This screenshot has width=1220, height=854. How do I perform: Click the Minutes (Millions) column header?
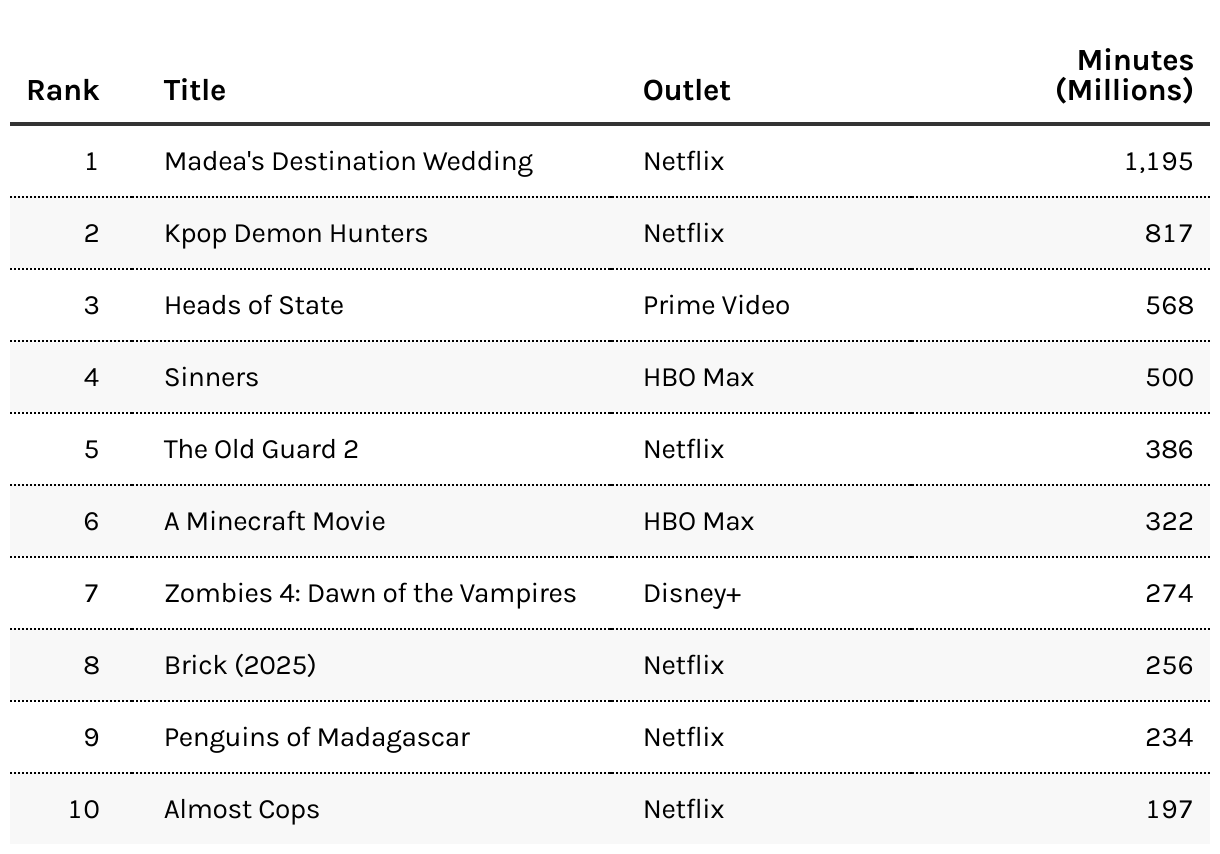point(1125,75)
